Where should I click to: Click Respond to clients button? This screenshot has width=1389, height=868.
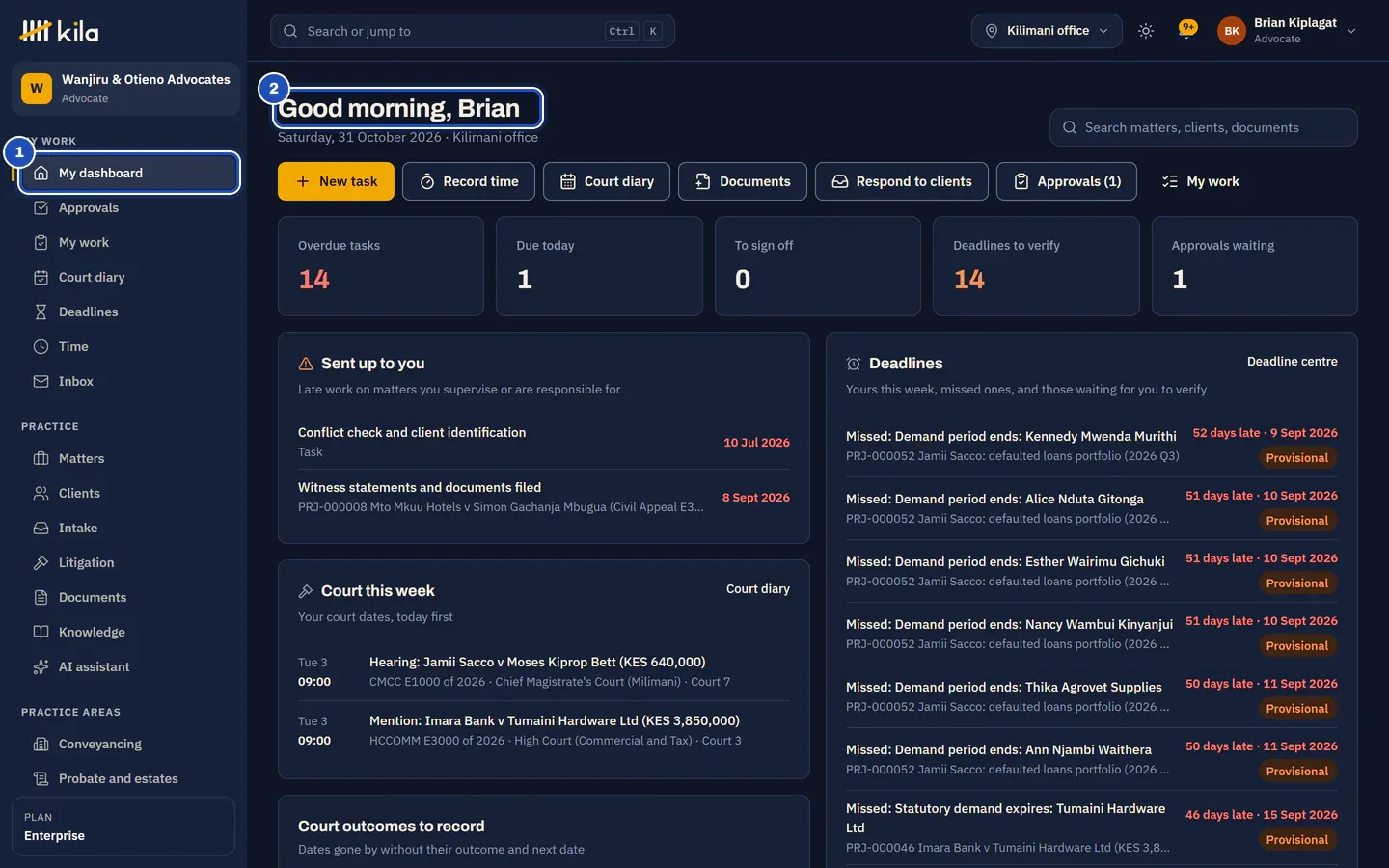click(x=902, y=181)
